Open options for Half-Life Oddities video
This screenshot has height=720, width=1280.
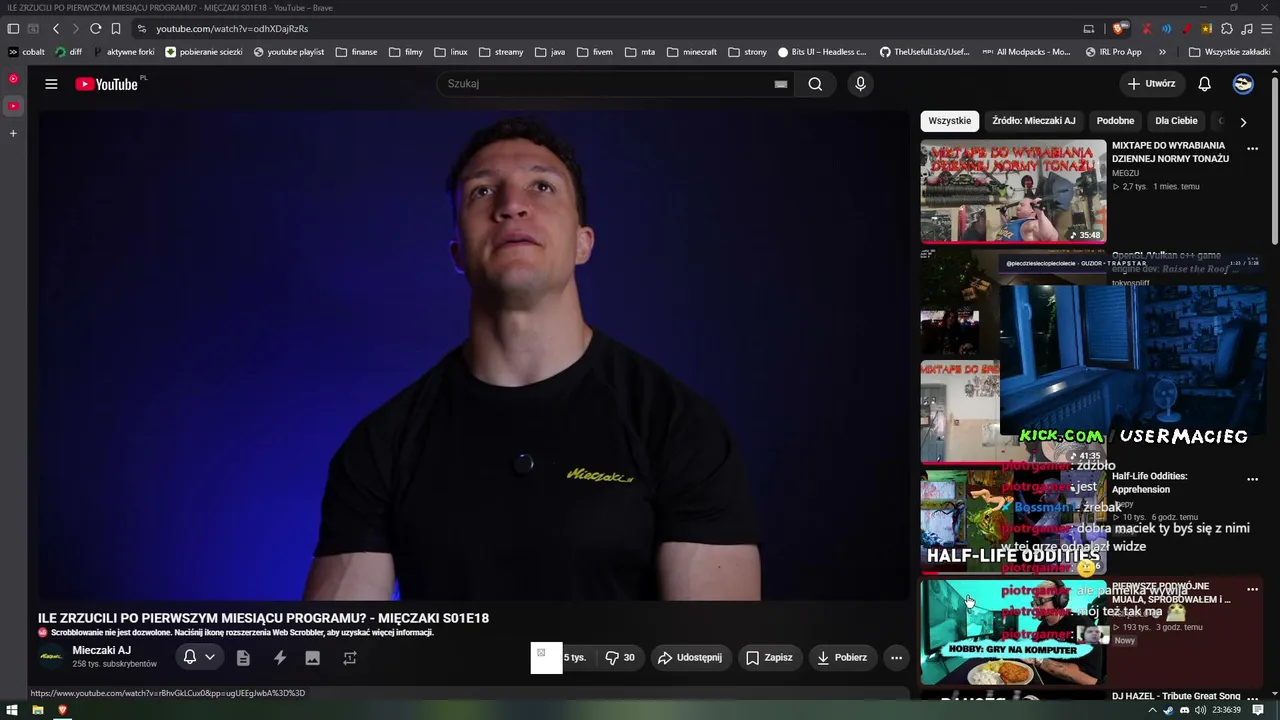(1252, 480)
